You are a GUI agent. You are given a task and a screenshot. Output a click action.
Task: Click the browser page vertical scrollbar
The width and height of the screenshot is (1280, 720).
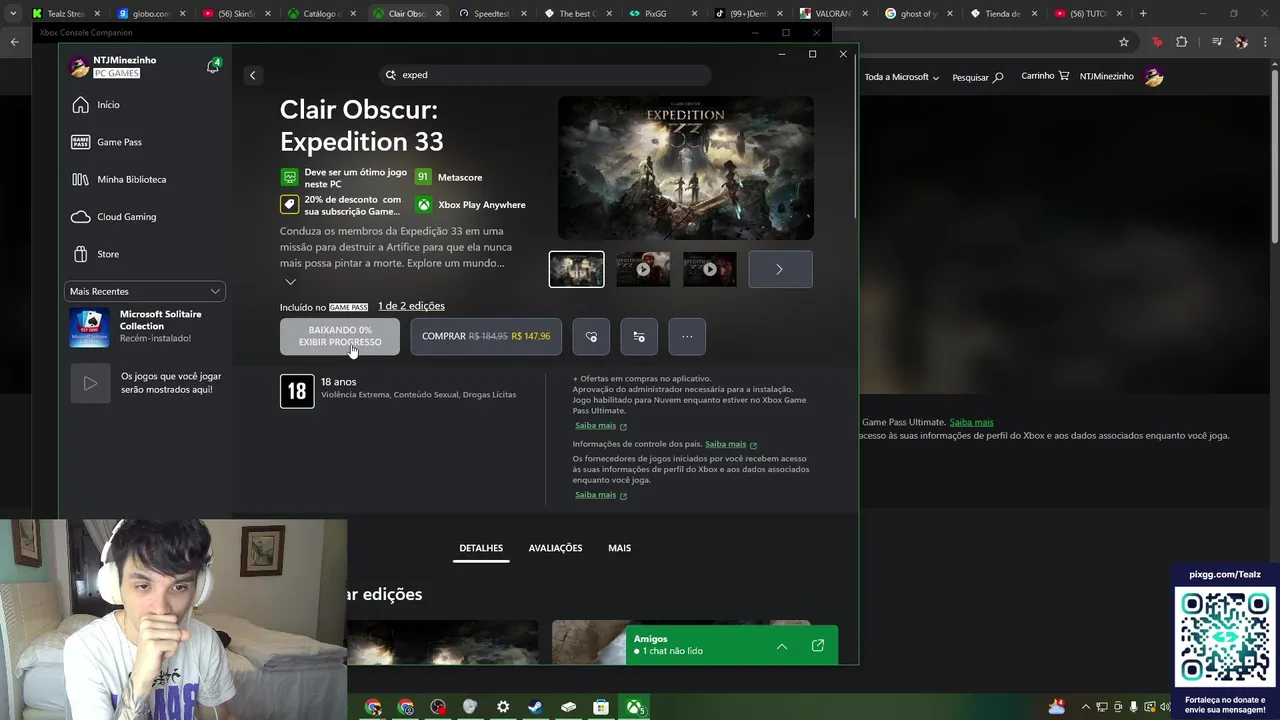1275,155
